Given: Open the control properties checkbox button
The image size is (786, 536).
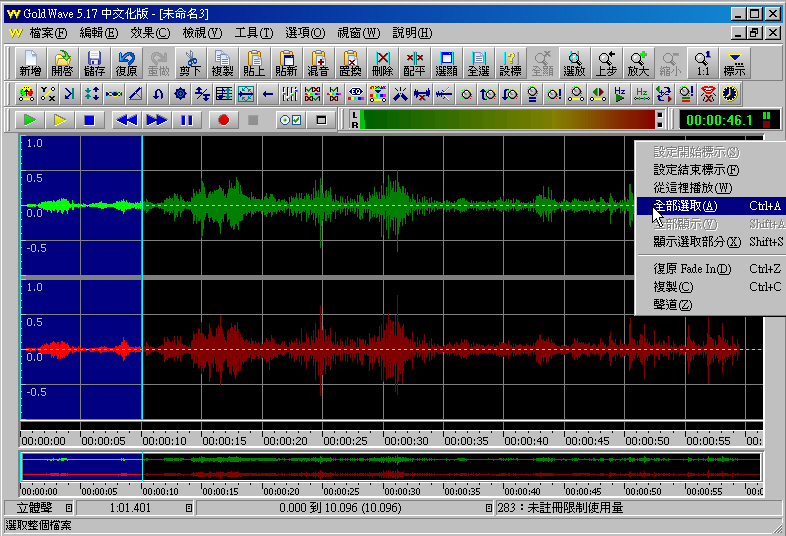Looking at the screenshot, I should pyautogui.click(x=290, y=120).
